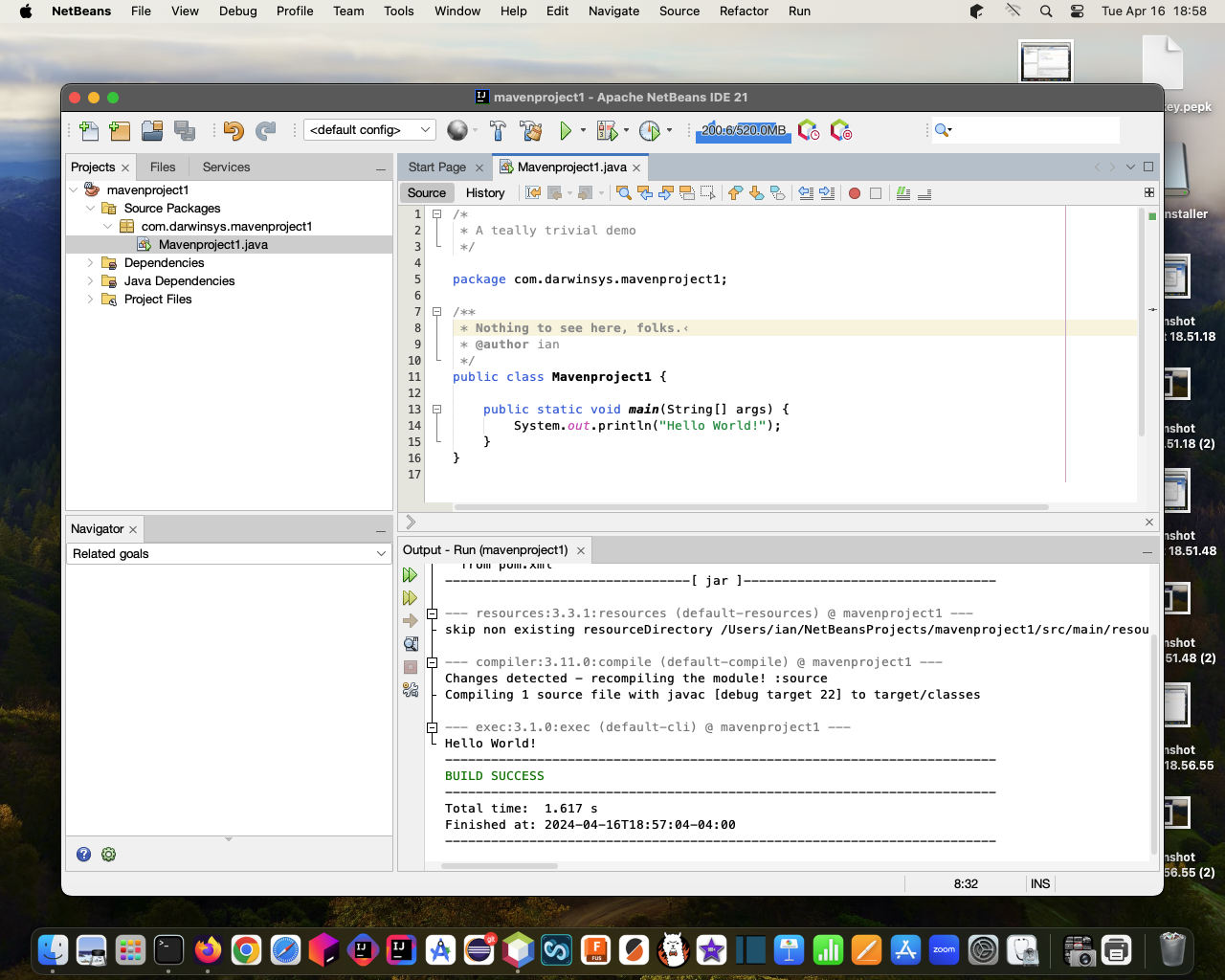Click the Shift Line Right icon
Screen dimensions: 1225x980
[827, 193]
